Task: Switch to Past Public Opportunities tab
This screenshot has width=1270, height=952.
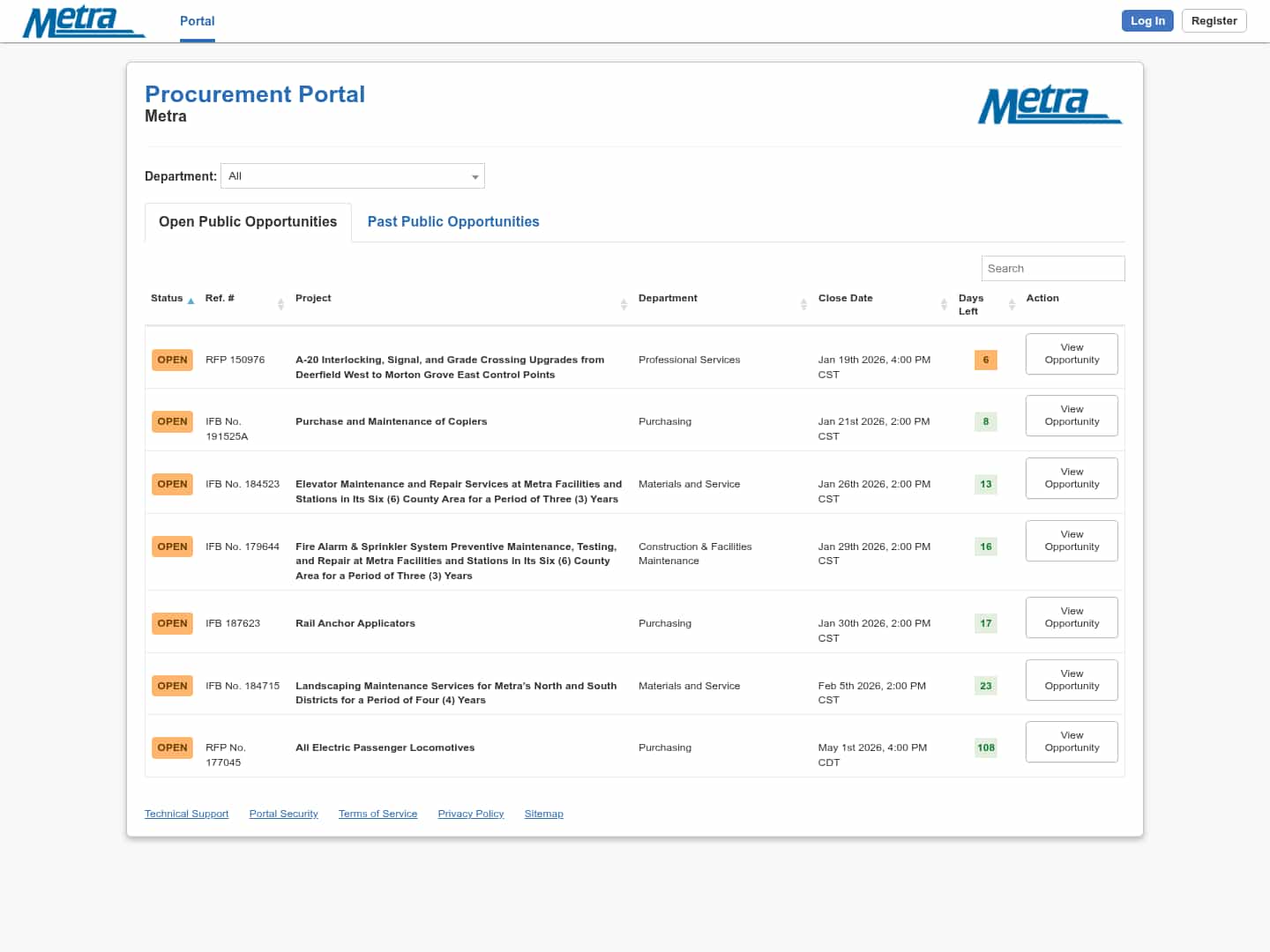Action: coord(453,222)
